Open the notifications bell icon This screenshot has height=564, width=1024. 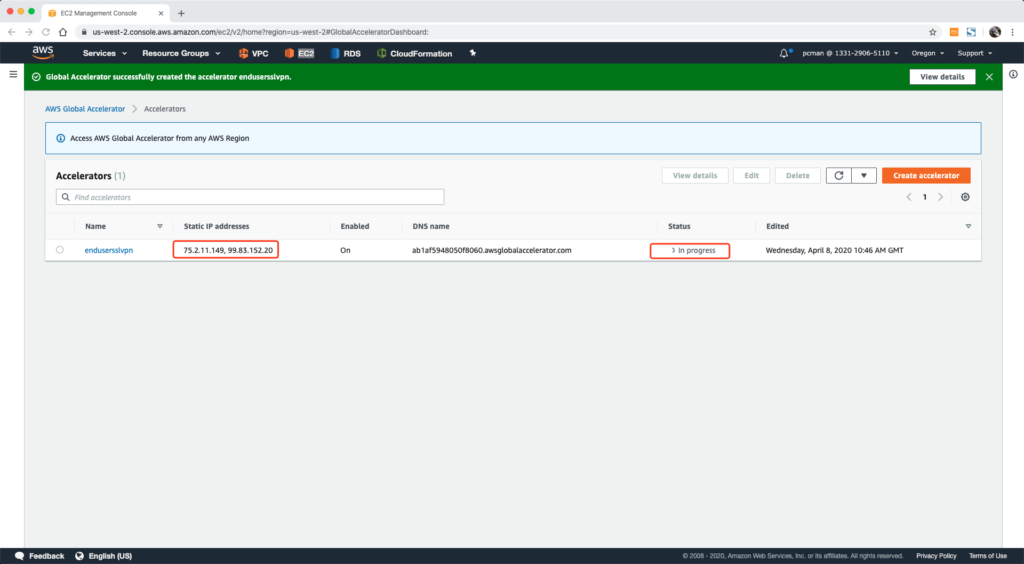coord(785,53)
